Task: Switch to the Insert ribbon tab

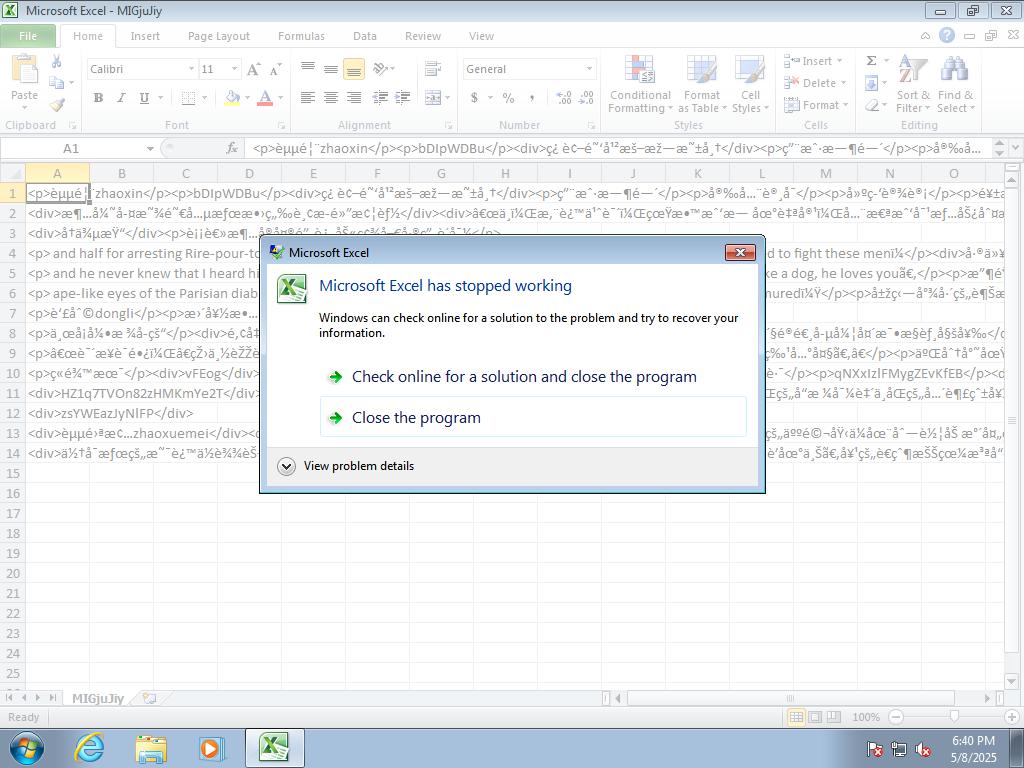Action: click(x=145, y=36)
